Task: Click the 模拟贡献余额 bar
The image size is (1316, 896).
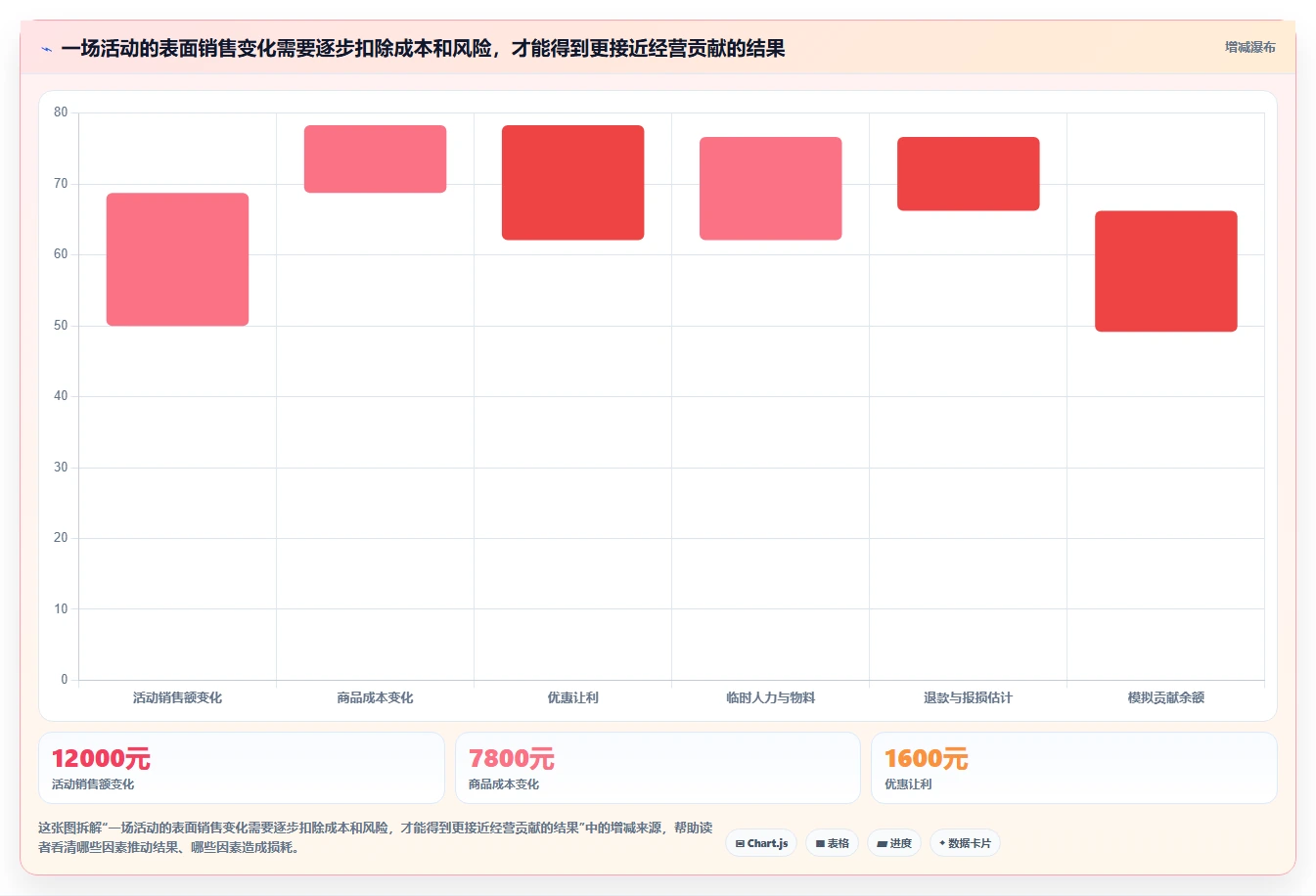Action: click(1165, 271)
